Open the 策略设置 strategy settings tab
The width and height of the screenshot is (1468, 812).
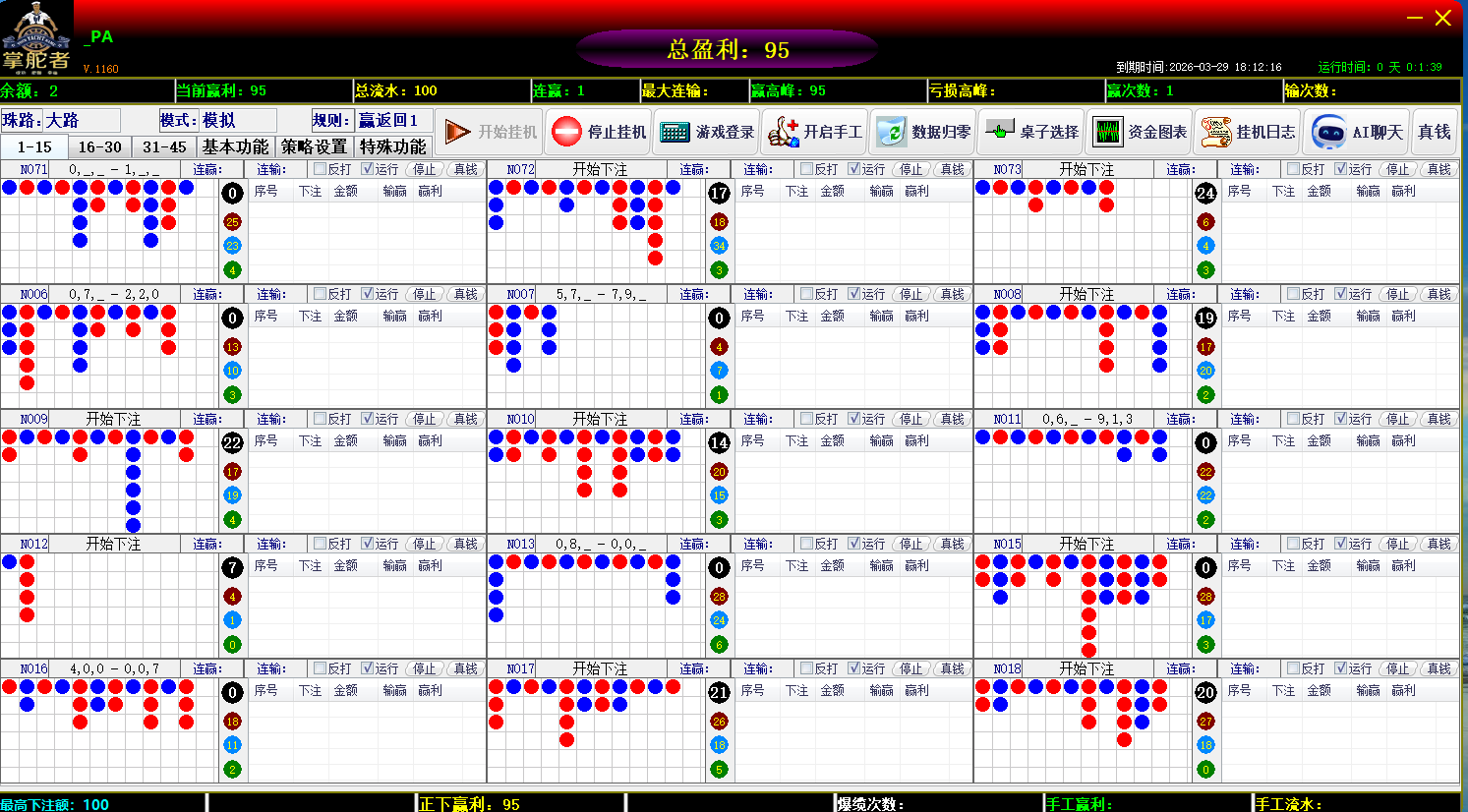point(314,146)
